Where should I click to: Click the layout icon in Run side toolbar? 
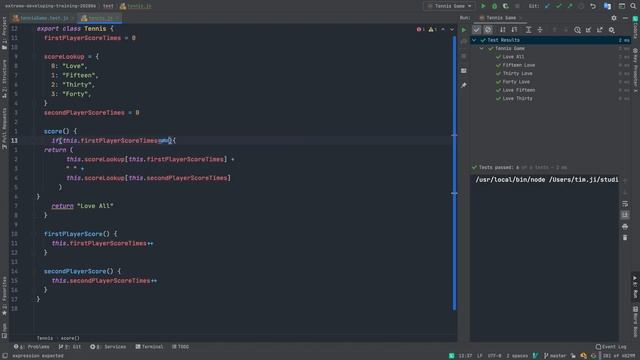[x=464, y=71]
